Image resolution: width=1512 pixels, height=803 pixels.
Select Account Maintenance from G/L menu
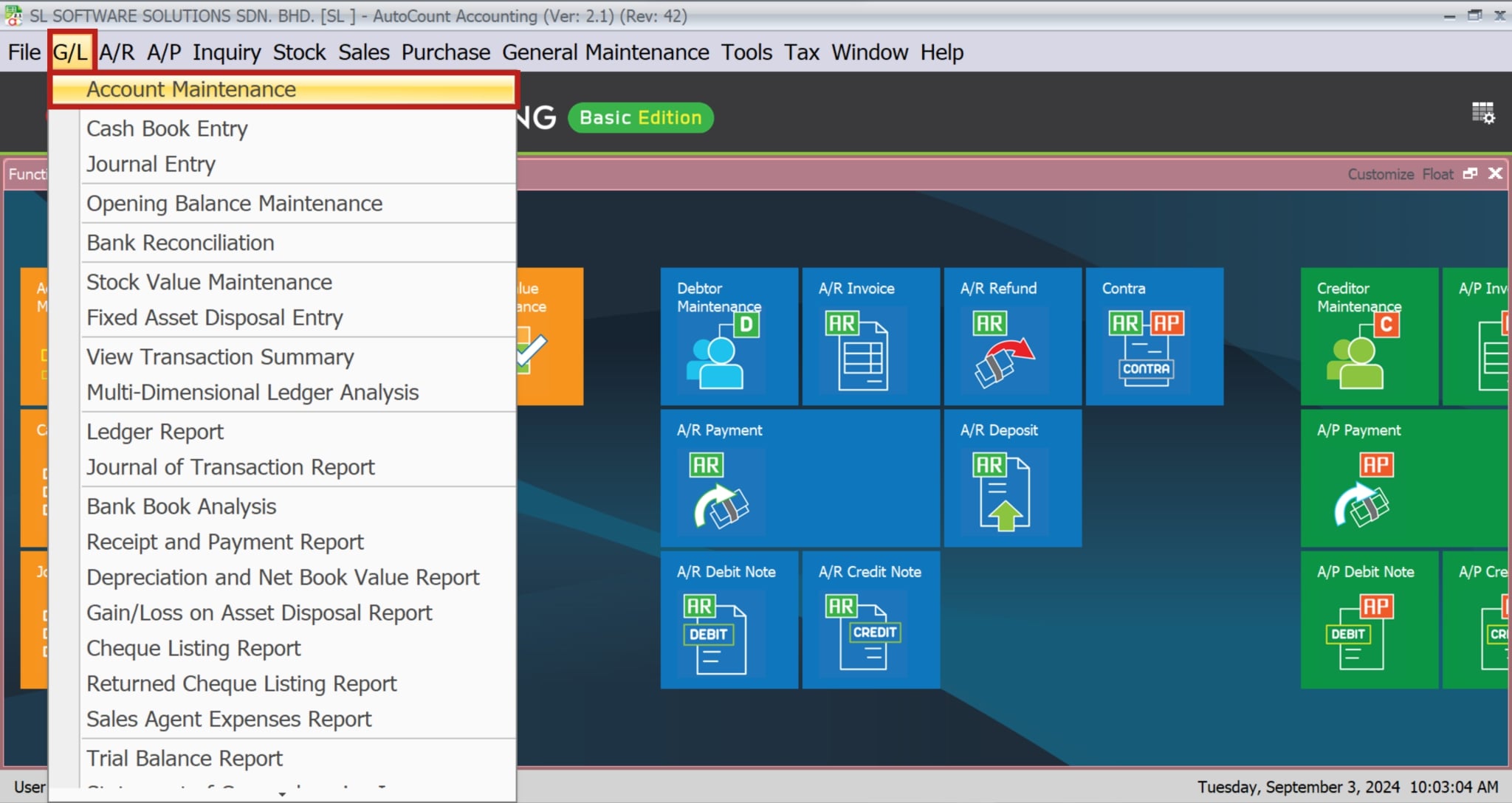(191, 90)
